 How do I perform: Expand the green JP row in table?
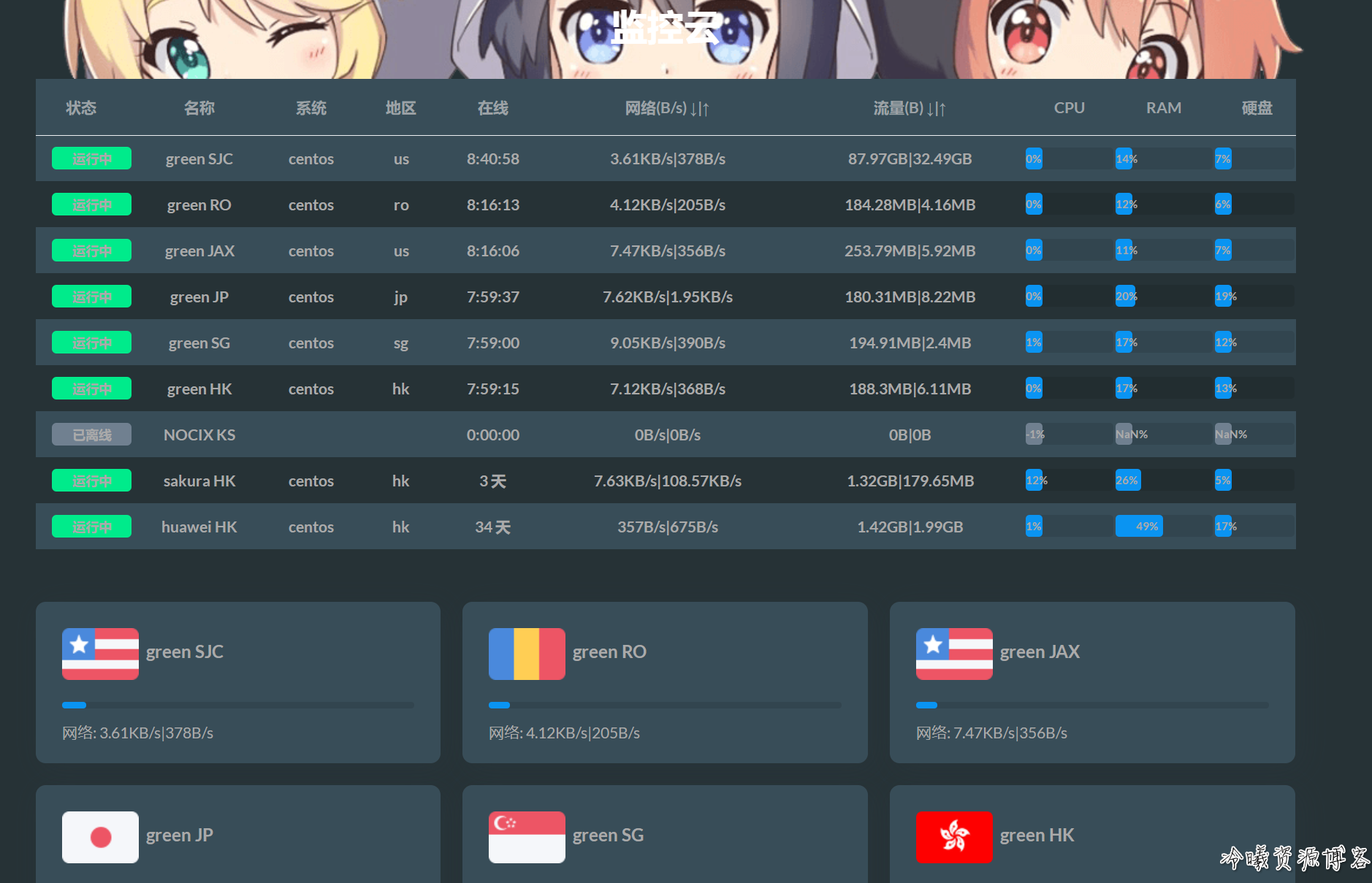click(666, 297)
